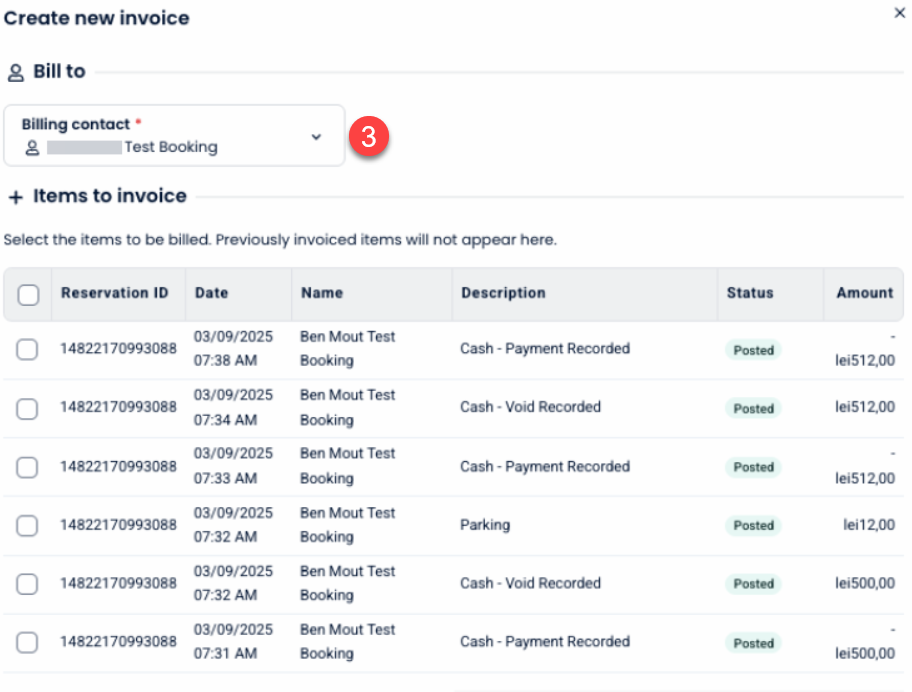This screenshot has width=912, height=692.
Task: Open the Billing contact dropdown chevron
Action: click(316, 137)
